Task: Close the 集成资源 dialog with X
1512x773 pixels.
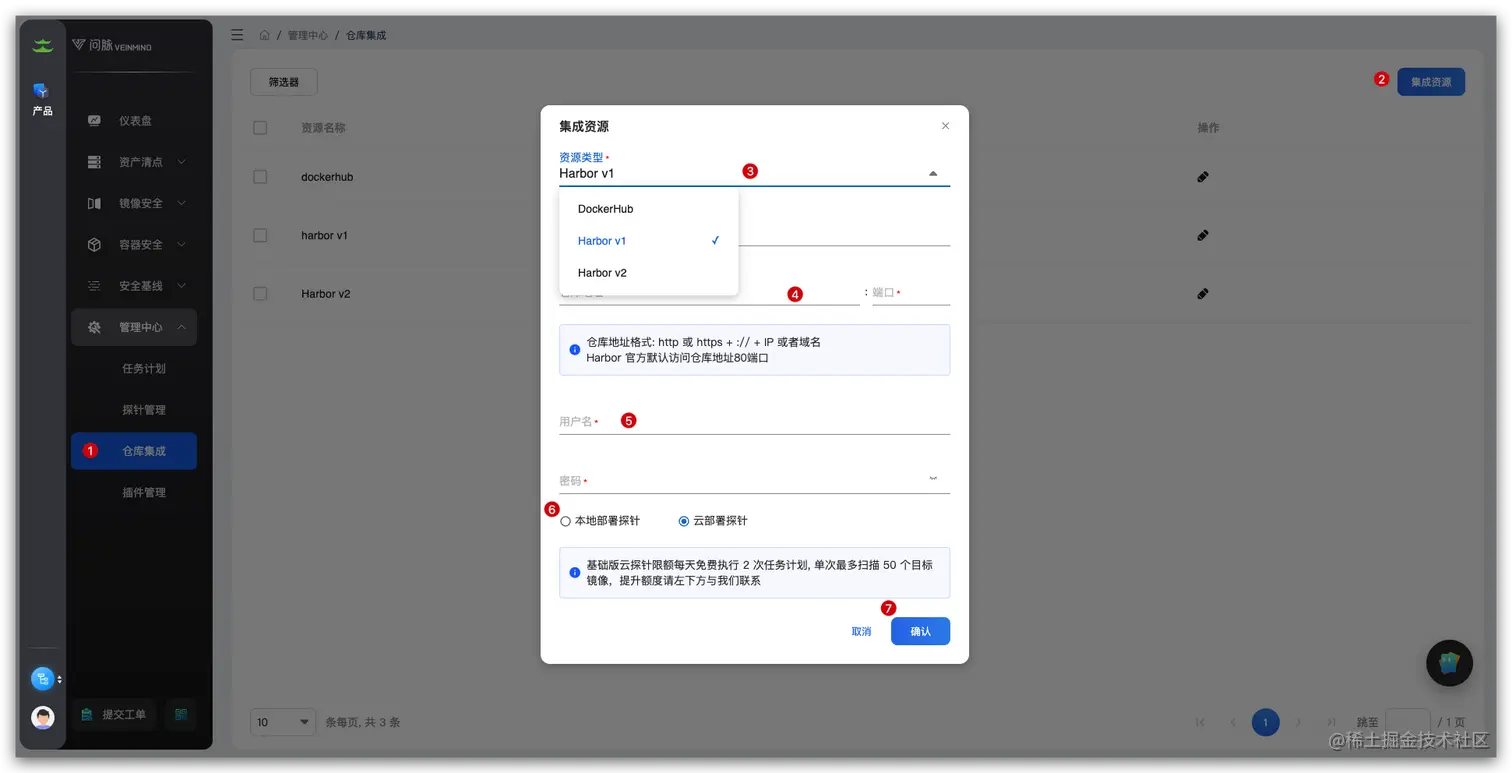Action: [x=946, y=126]
